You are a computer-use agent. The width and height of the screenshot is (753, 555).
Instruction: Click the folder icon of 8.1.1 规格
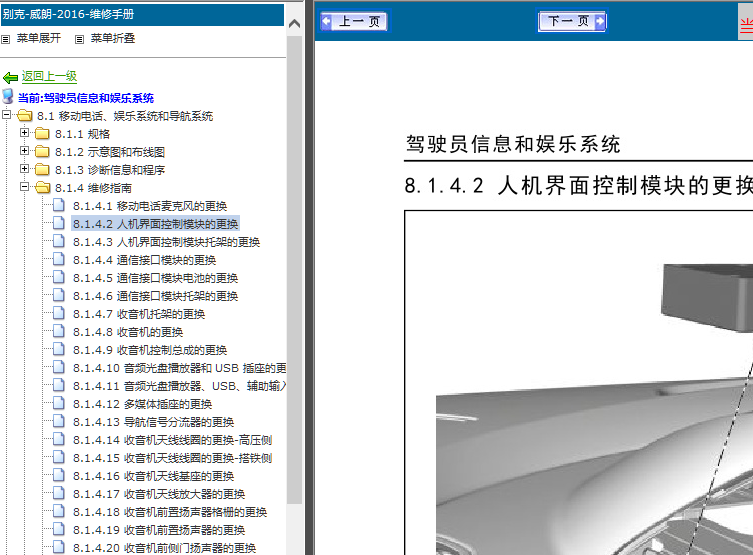[x=42, y=133]
